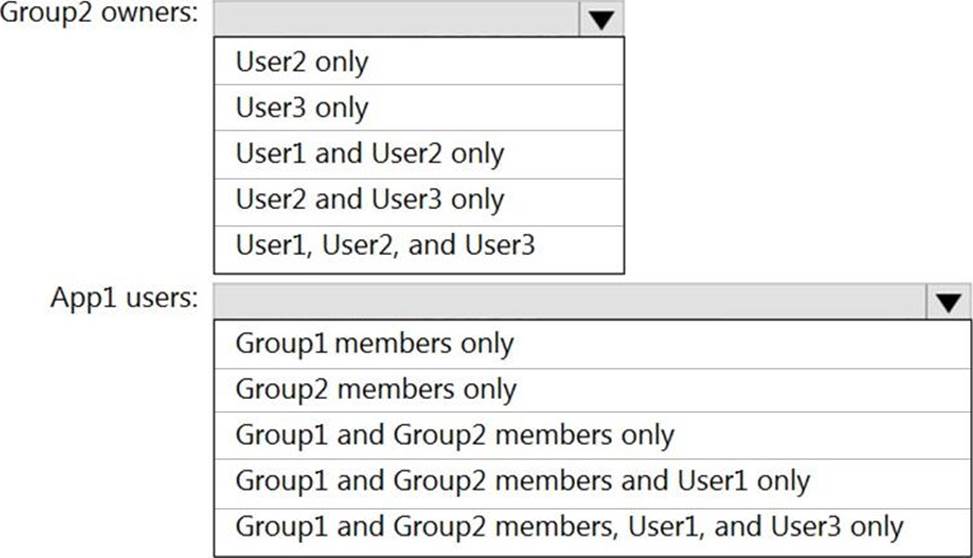Choose 'Group1 and Group2 members and User1 only'
973x558 pixels.
522,481
